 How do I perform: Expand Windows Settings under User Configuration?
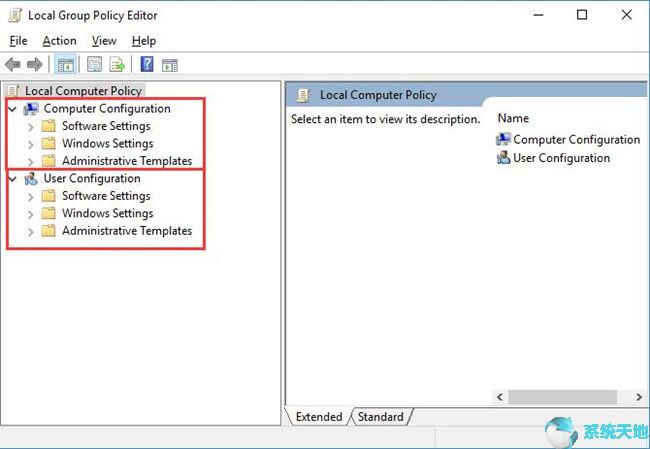tap(30, 214)
